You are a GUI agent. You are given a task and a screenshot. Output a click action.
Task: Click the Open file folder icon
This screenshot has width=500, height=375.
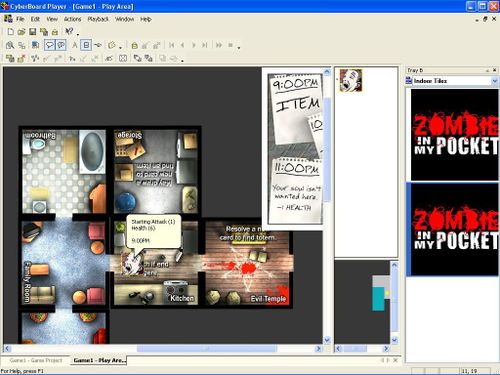click(x=21, y=32)
